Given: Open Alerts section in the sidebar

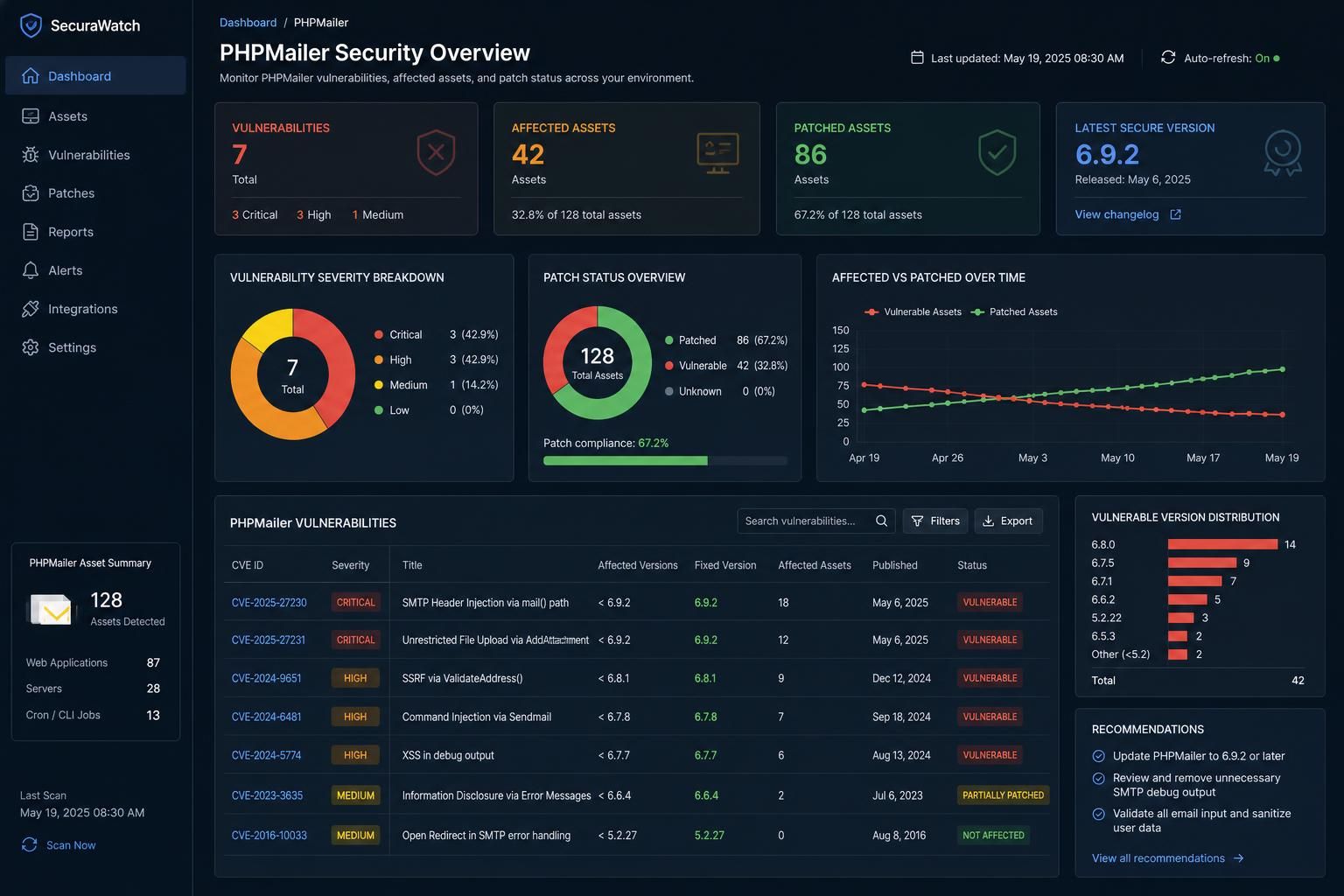Looking at the screenshot, I should pyautogui.click(x=95, y=270).
